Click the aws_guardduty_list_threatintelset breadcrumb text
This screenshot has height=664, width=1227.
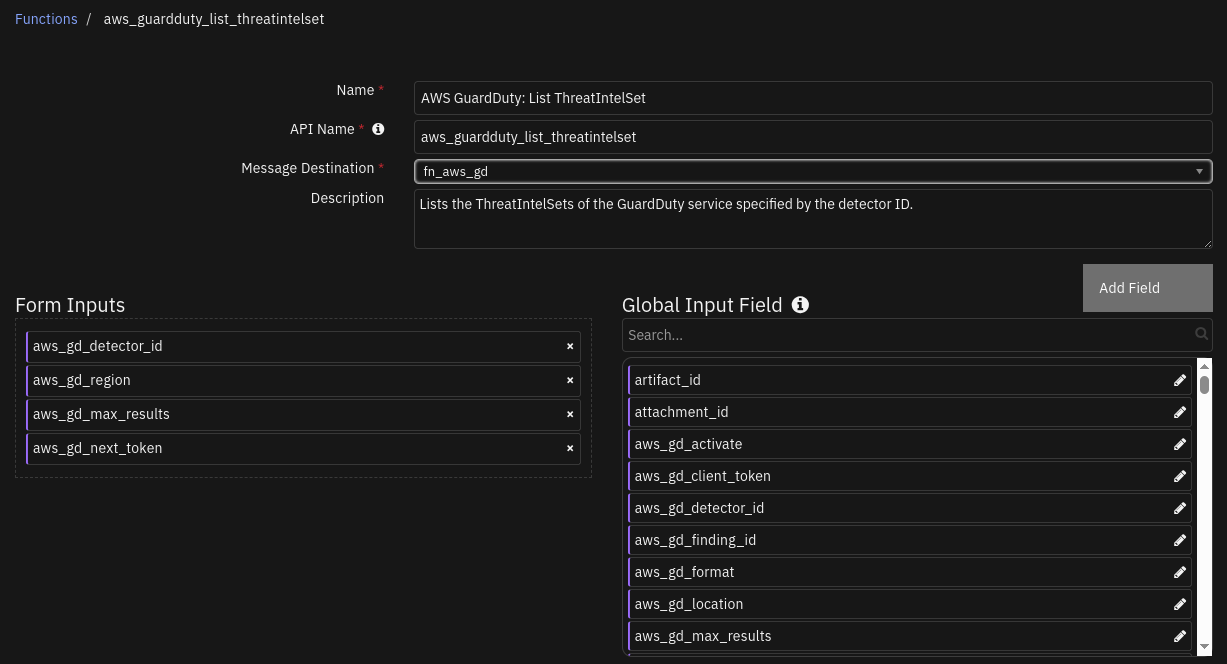214,19
